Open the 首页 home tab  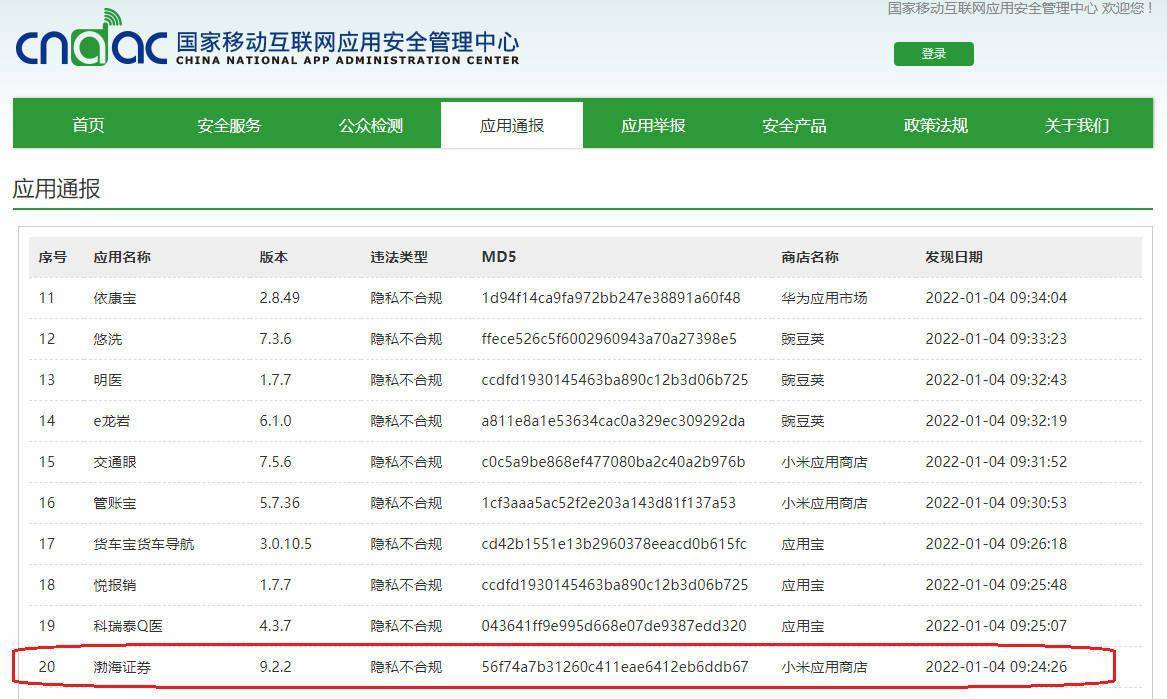point(88,125)
